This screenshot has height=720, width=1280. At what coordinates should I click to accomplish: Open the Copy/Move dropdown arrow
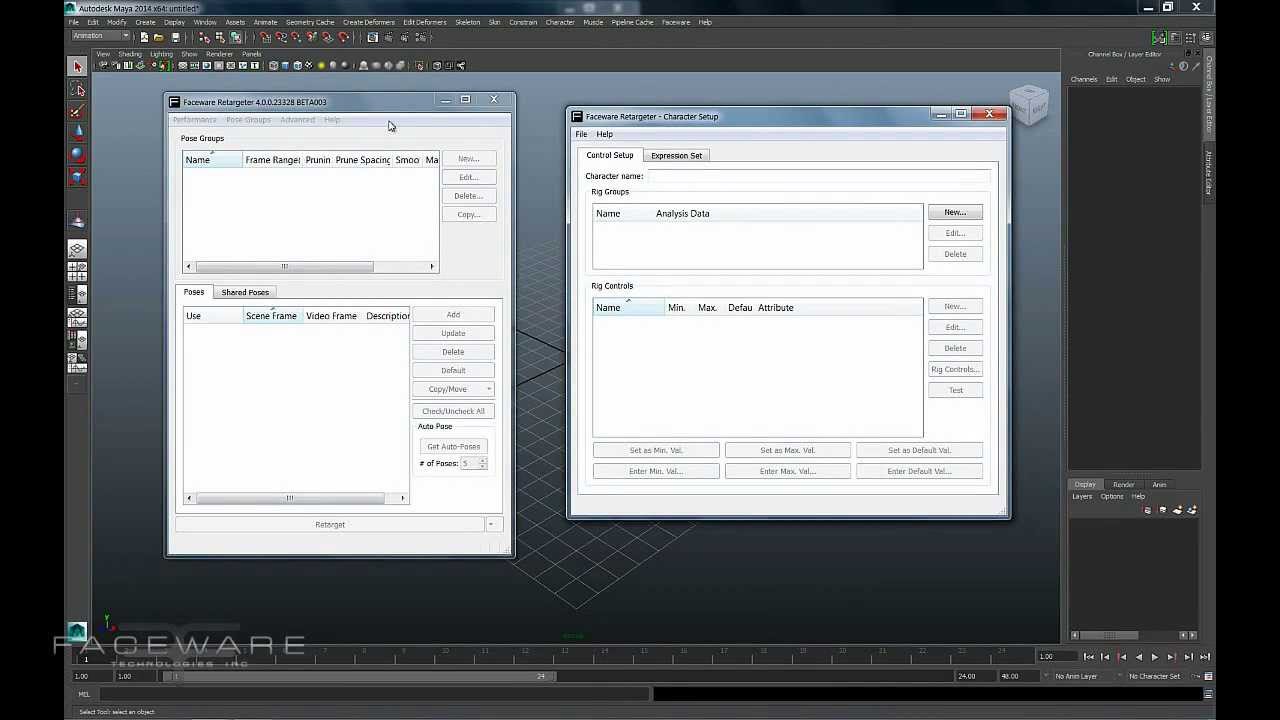click(x=488, y=389)
